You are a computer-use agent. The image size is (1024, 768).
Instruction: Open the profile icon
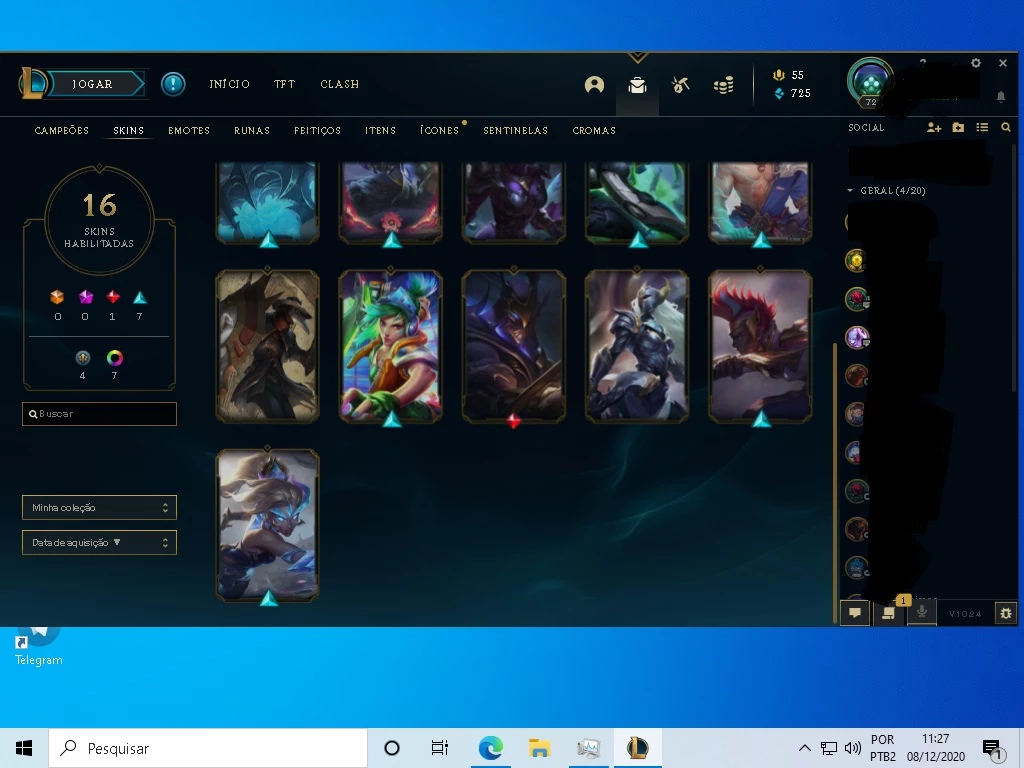coord(594,84)
